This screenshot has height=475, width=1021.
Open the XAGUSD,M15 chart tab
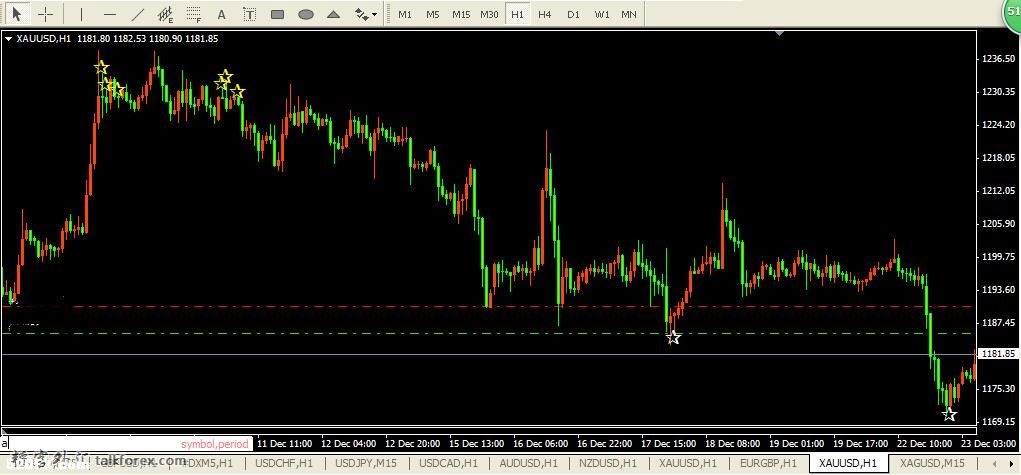(x=932, y=463)
